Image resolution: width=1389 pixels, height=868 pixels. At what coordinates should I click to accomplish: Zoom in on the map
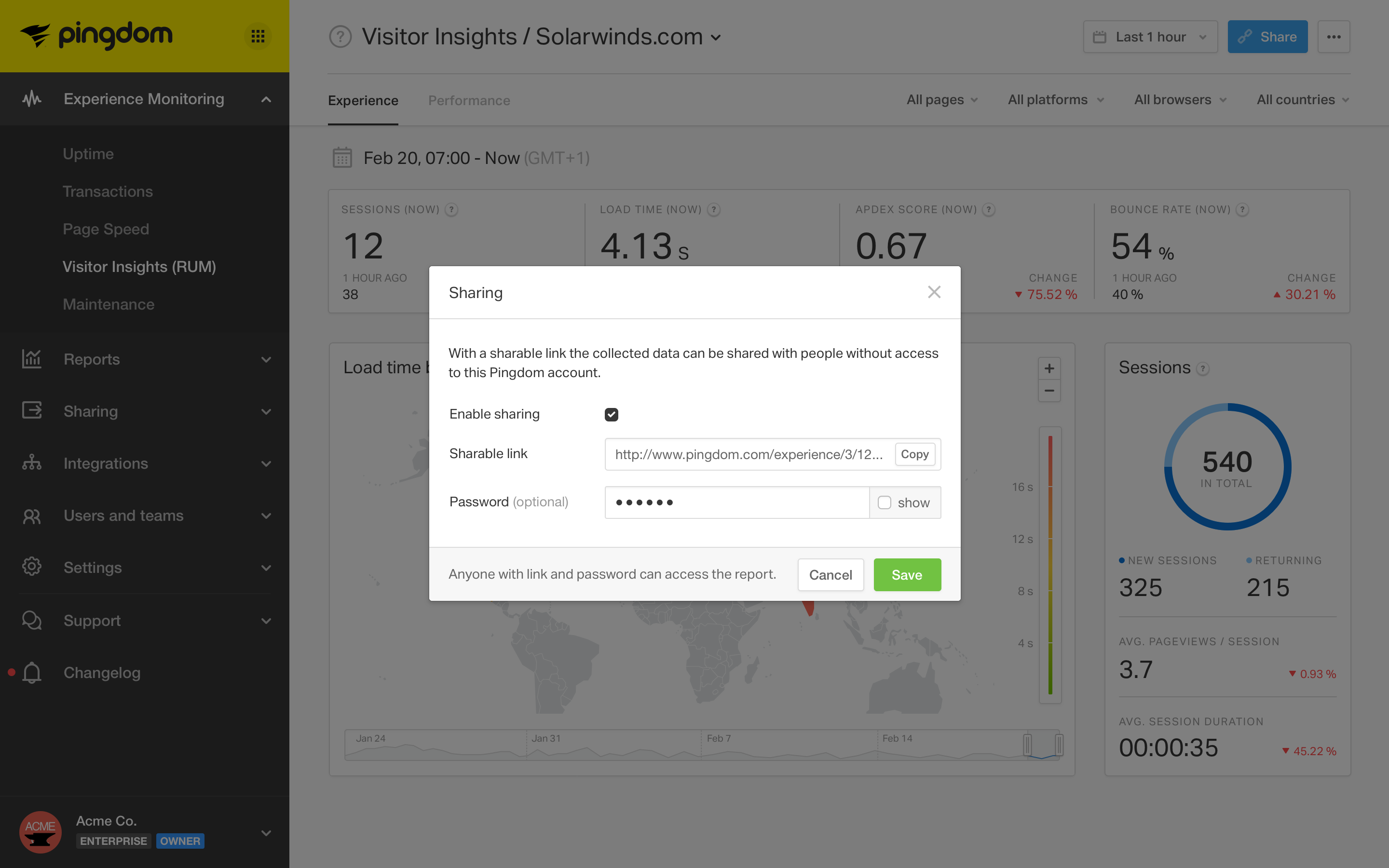[1049, 368]
